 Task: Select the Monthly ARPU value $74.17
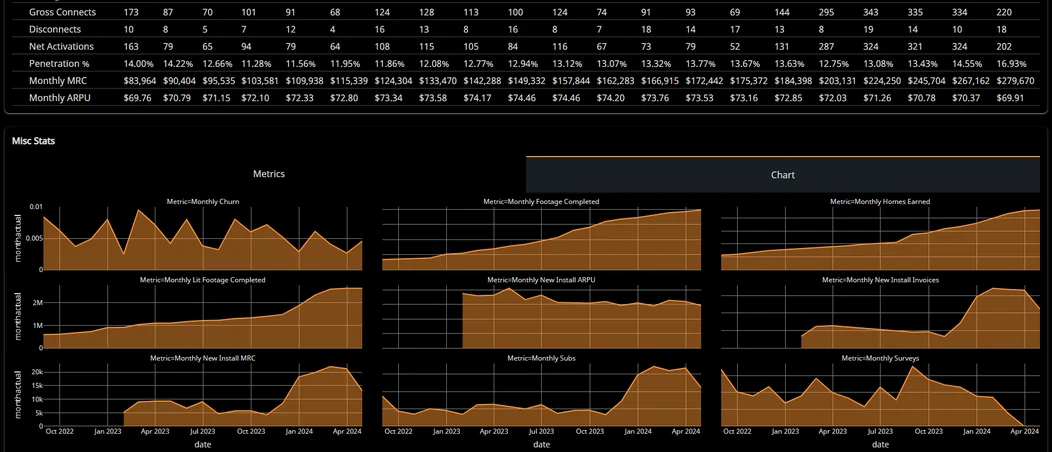(476, 97)
